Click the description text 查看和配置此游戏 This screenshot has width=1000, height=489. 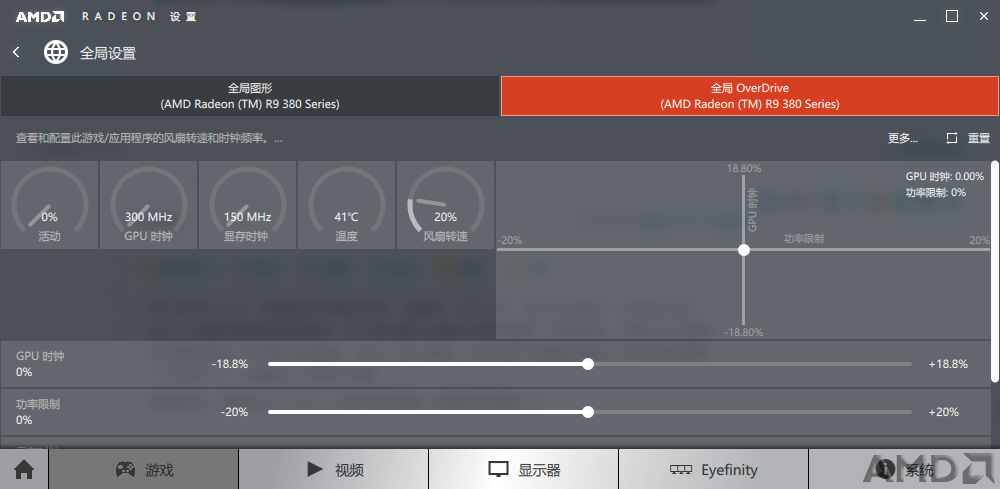[149, 138]
